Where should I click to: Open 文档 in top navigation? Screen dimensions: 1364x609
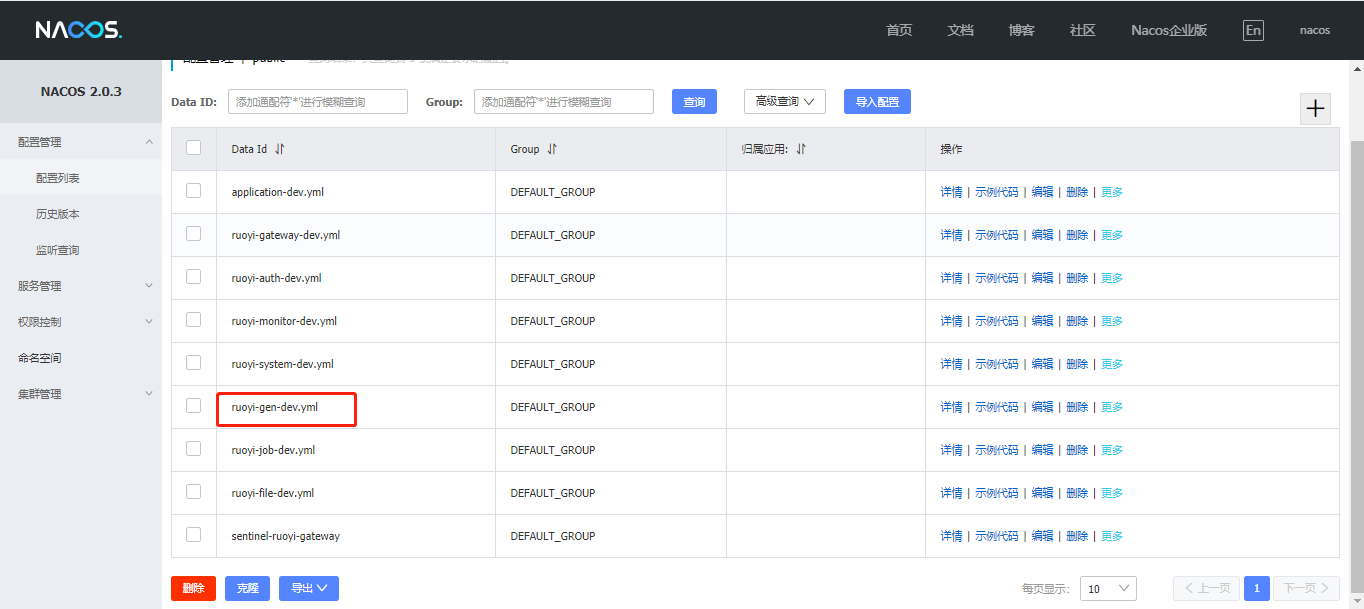pyautogui.click(x=960, y=30)
